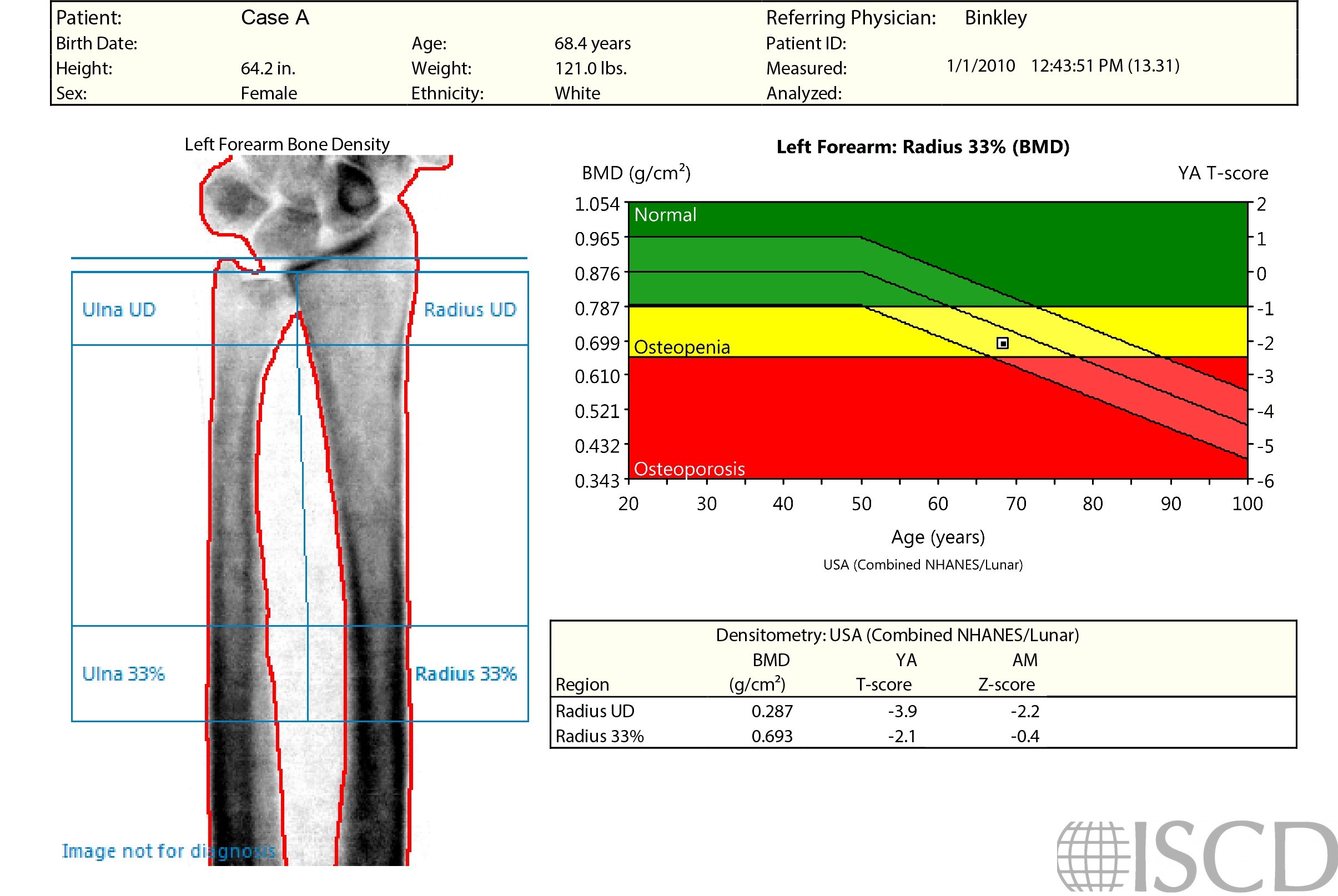
Task: Click the Left Forearm Bone Density title
Action: (x=287, y=144)
